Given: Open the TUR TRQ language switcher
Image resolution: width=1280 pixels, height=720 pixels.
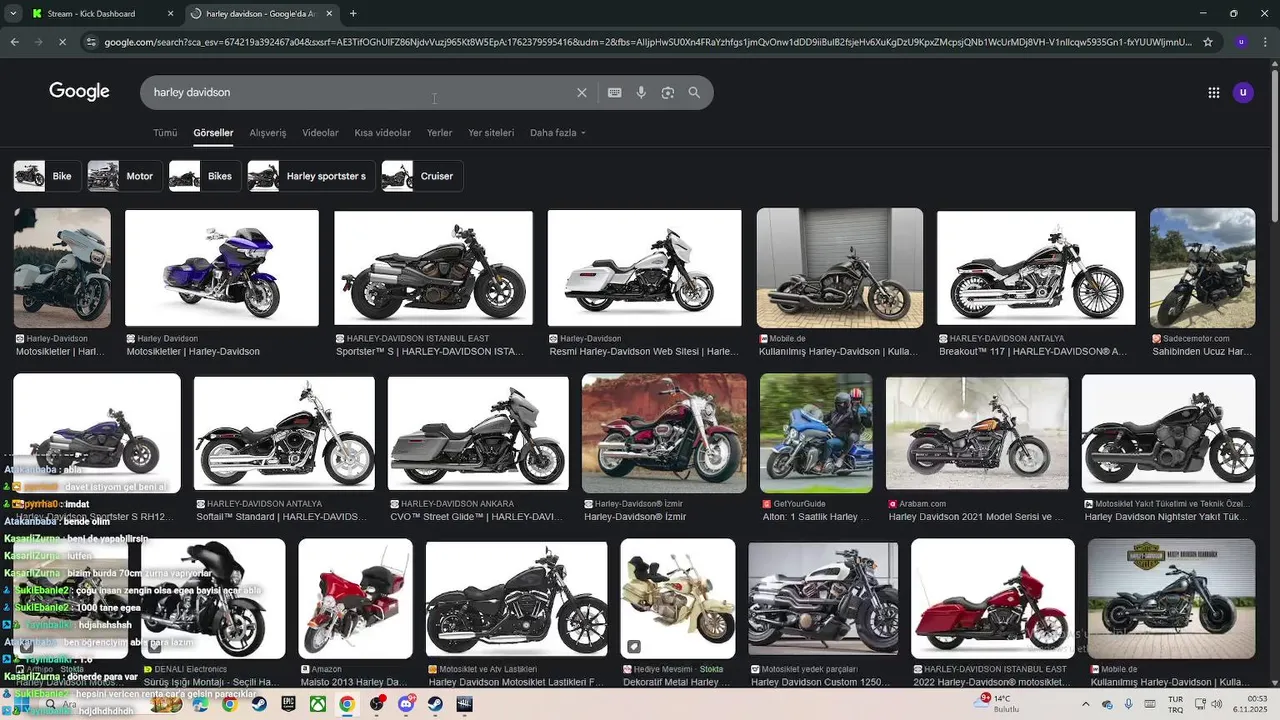Looking at the screenshot, I should pyautogui.click(x=1176, y=704).
